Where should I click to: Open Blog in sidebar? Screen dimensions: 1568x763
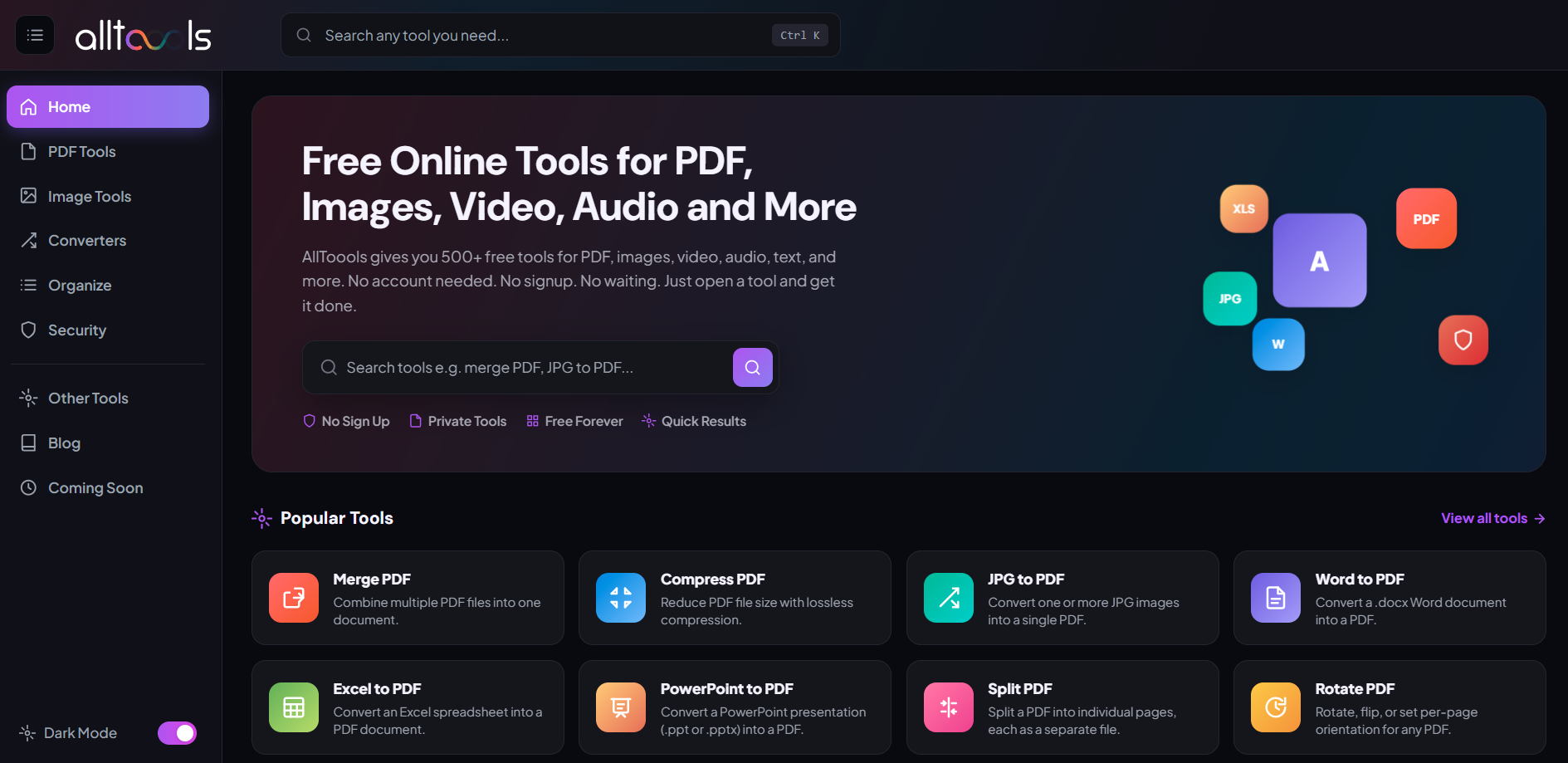[x=108, y=443]
